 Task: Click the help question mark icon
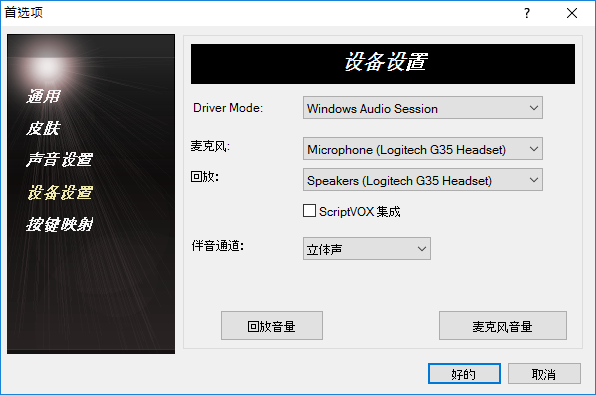coord(527,13)
